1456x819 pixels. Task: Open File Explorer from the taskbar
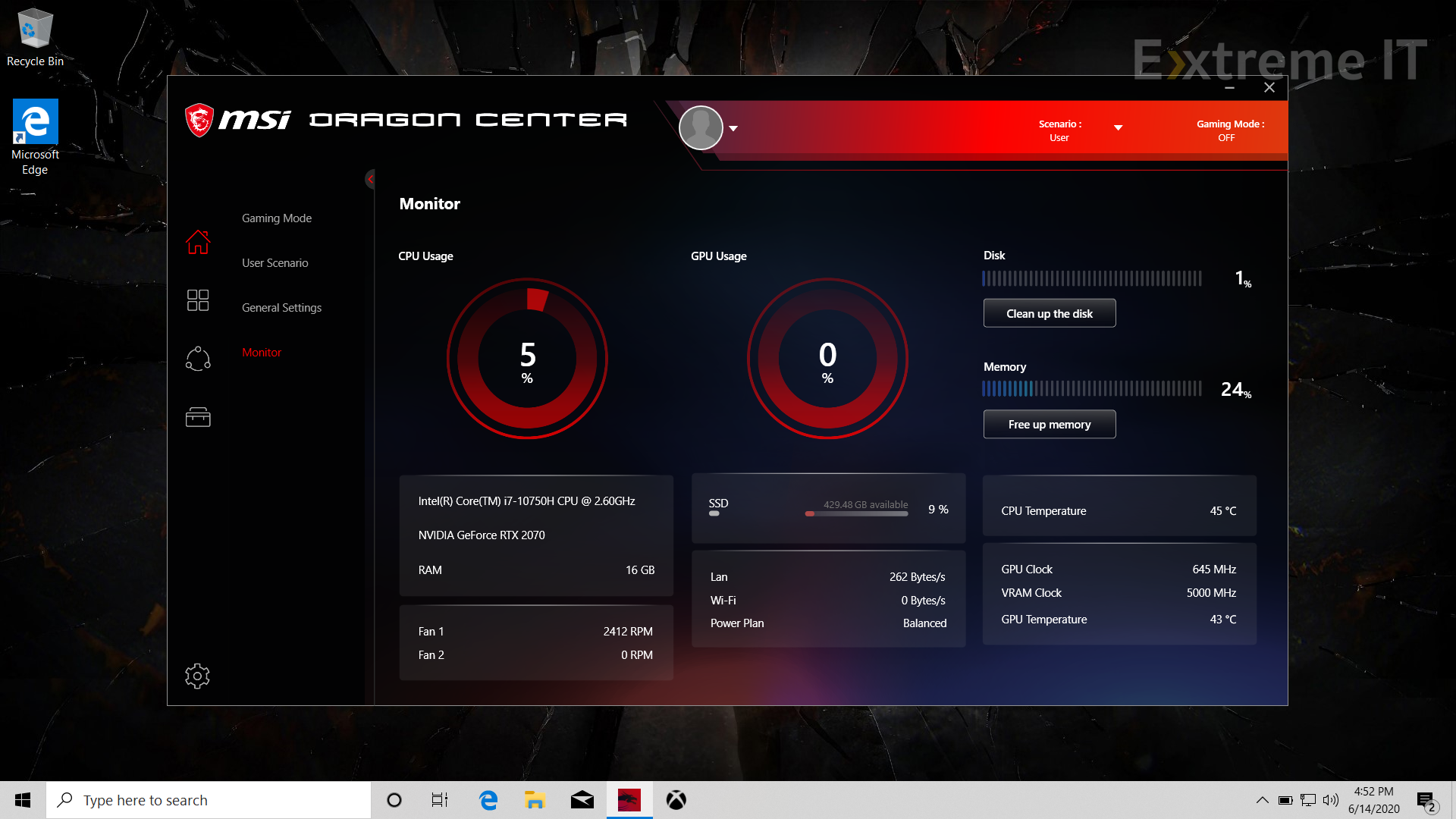tap(535, 800)
